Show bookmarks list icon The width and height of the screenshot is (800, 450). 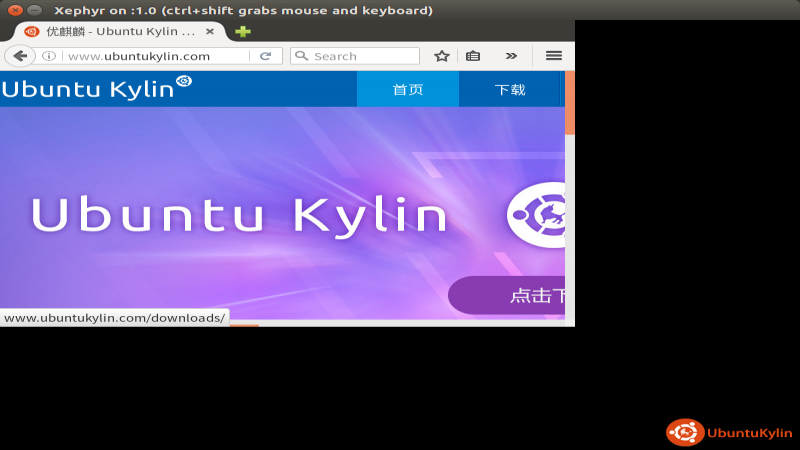pos(473,56)
